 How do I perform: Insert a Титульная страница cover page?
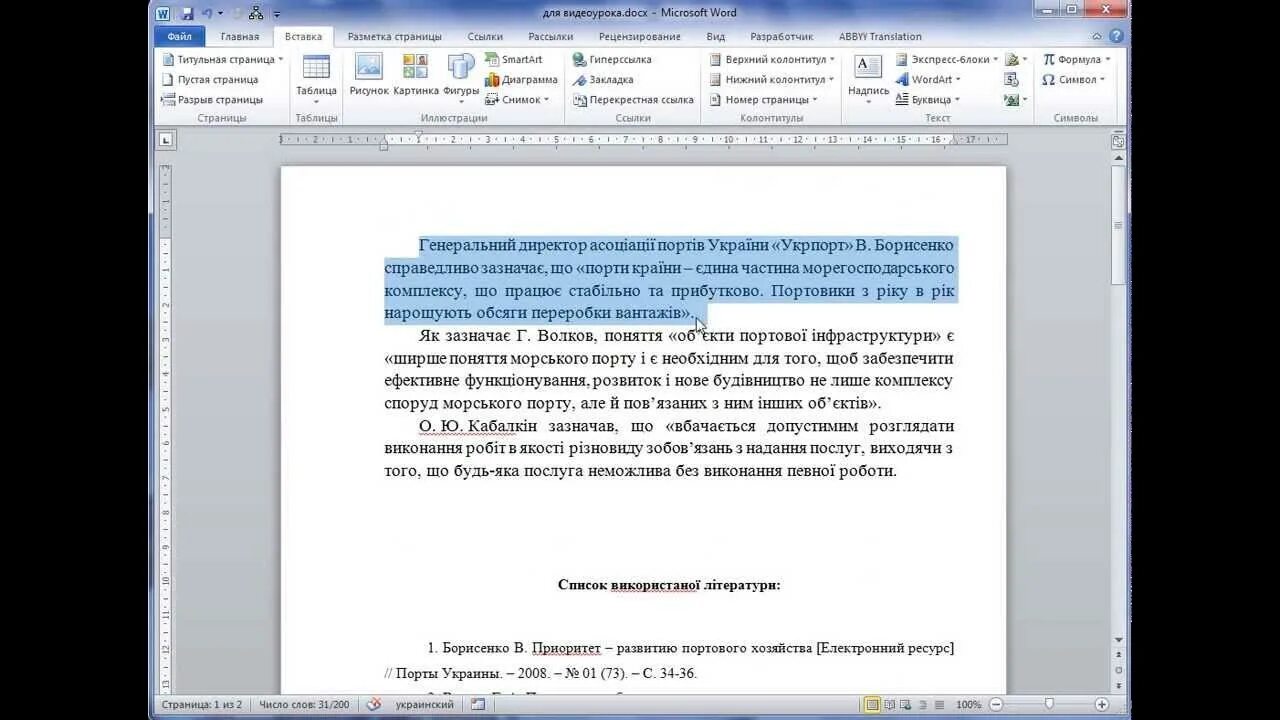pyautogui.click(x=222, y=59)
